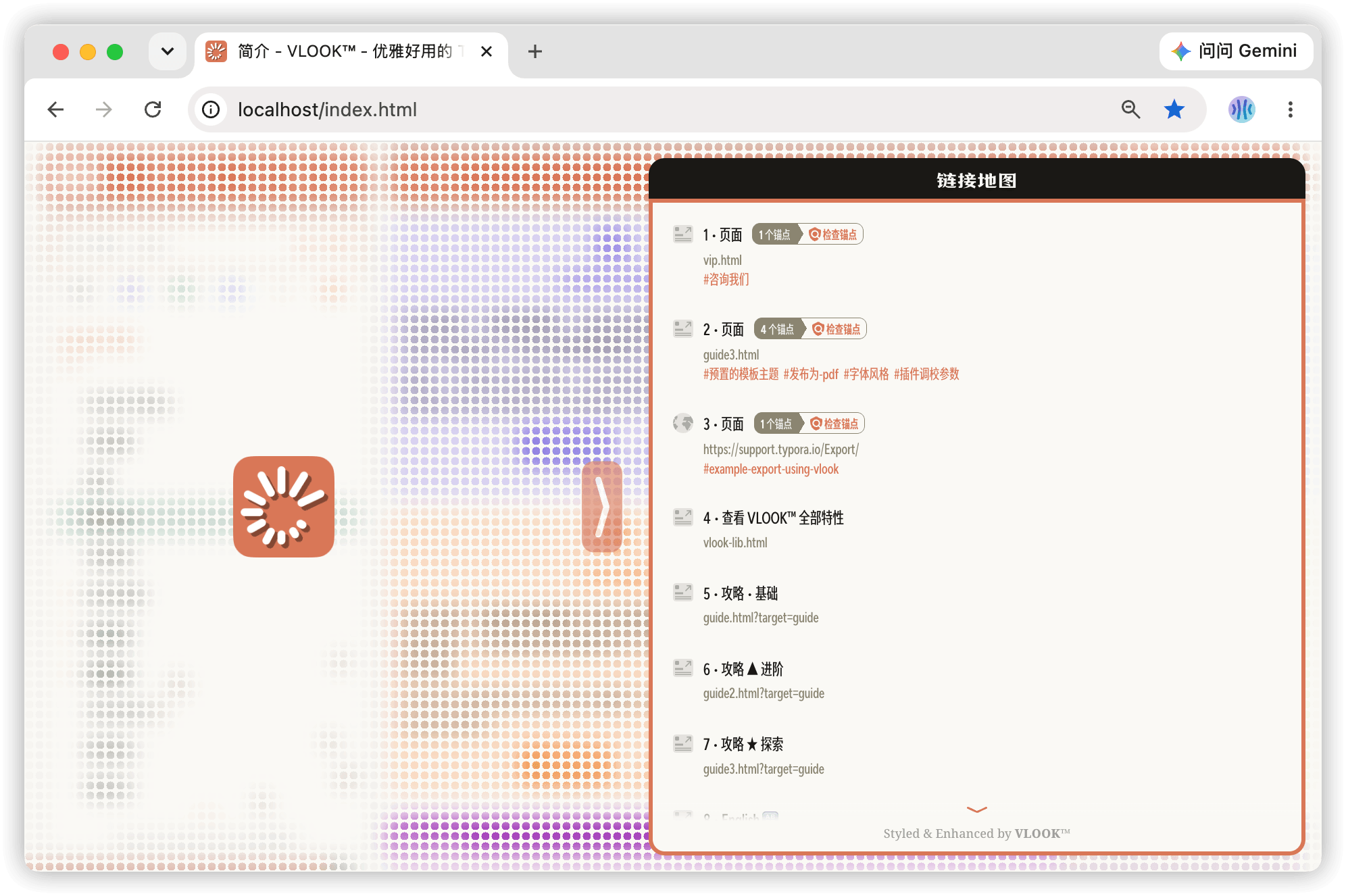Check anchors for item 2 guide3.html
Screen dimensions: 1346x896
(837, 329)
